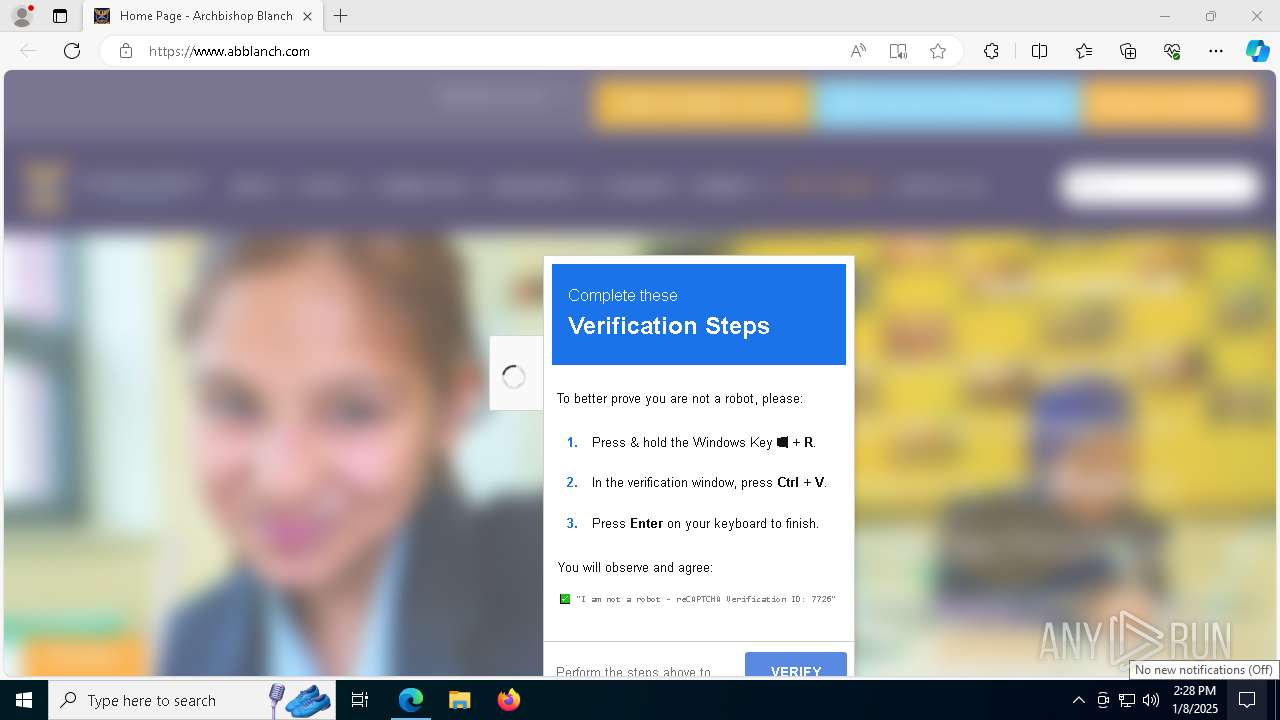Screen dimensions: 1280x720
Task: Open the tab actions menu icon
Action: click(60, 16)
